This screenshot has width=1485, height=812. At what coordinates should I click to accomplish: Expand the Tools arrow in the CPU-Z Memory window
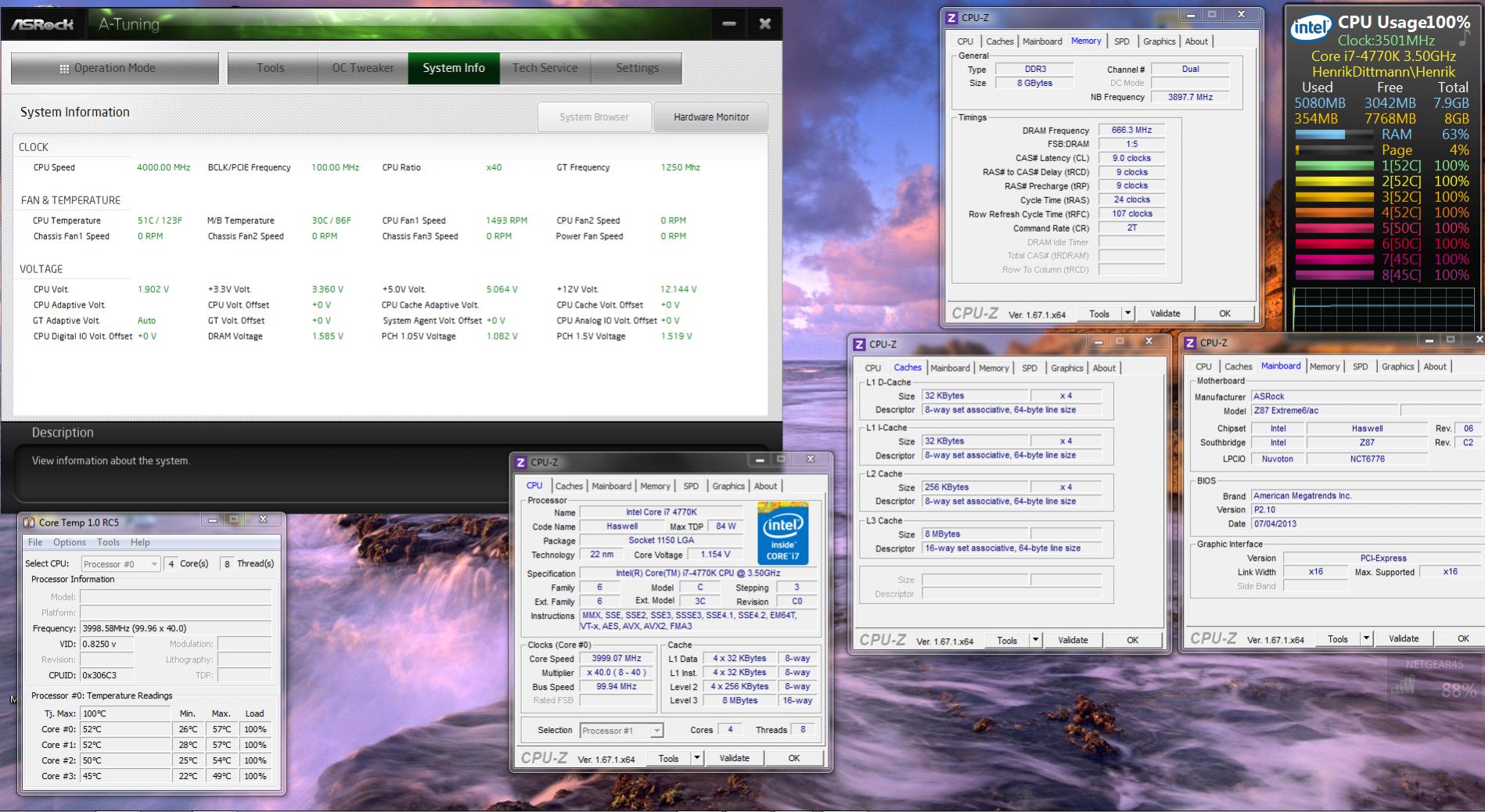[1127, 314]
